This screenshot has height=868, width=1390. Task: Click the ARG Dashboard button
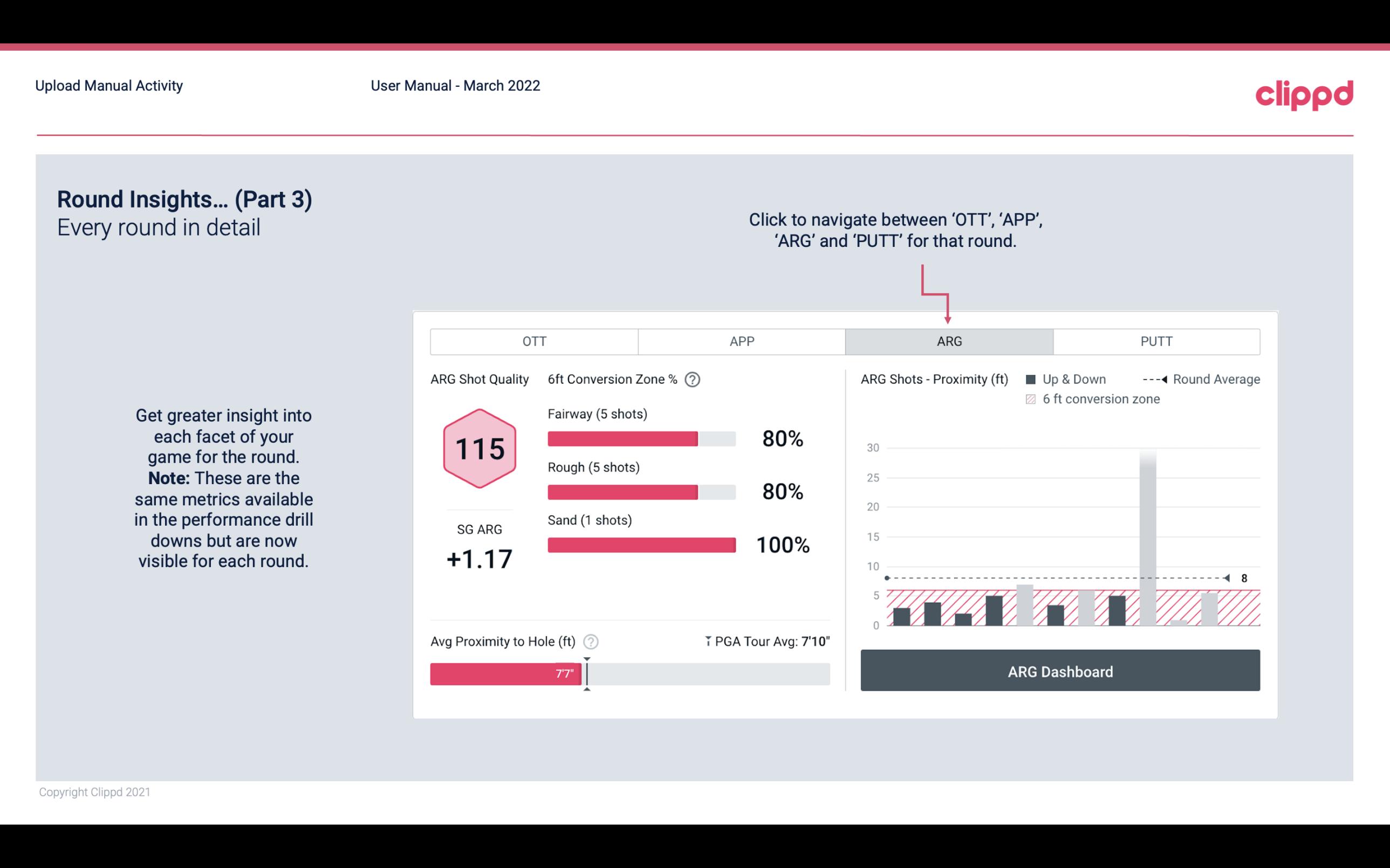(x=1059, y=671)
